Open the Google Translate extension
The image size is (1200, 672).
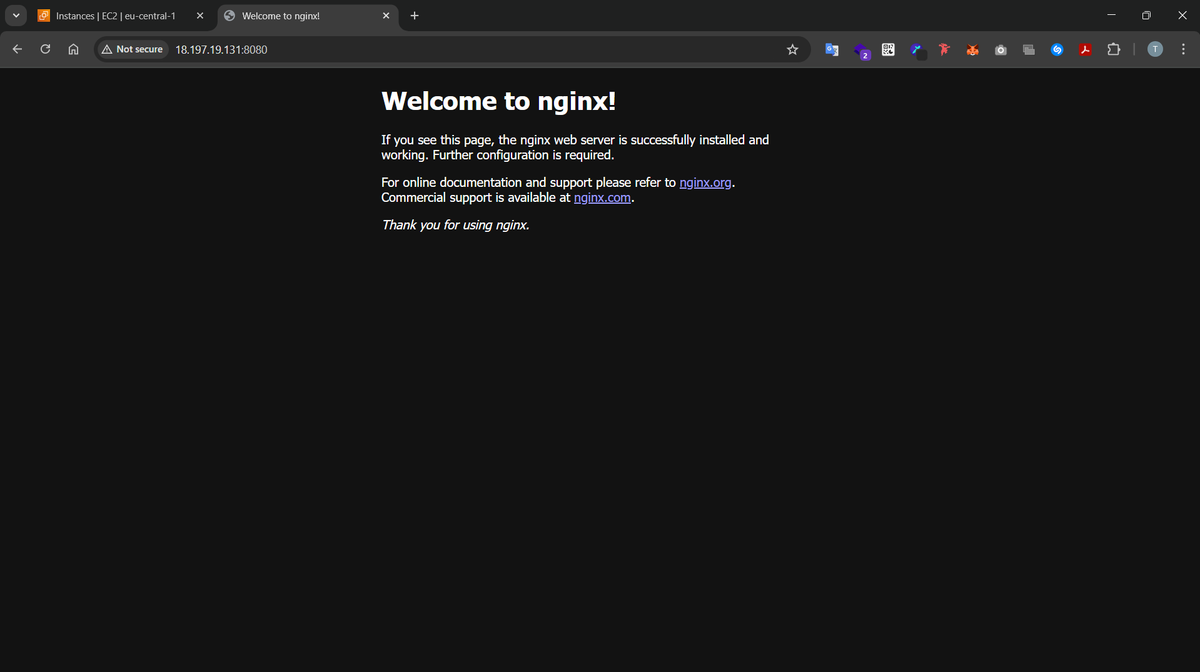(x=832, y=49)
